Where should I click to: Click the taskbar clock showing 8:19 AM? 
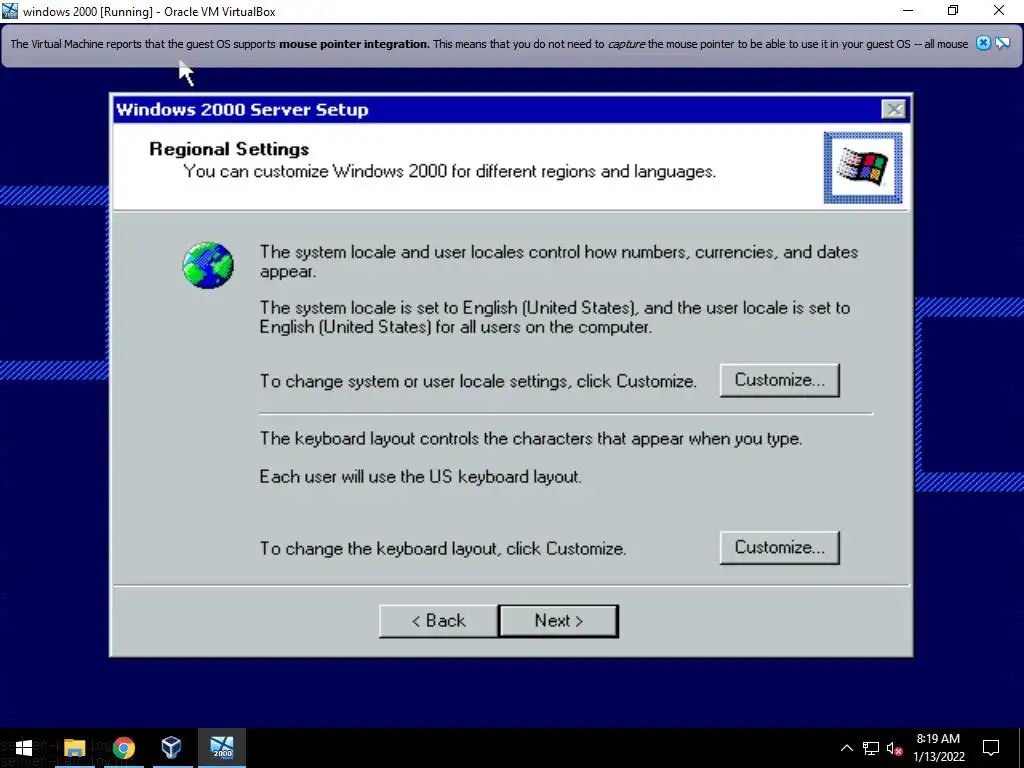tap(938, 748)
